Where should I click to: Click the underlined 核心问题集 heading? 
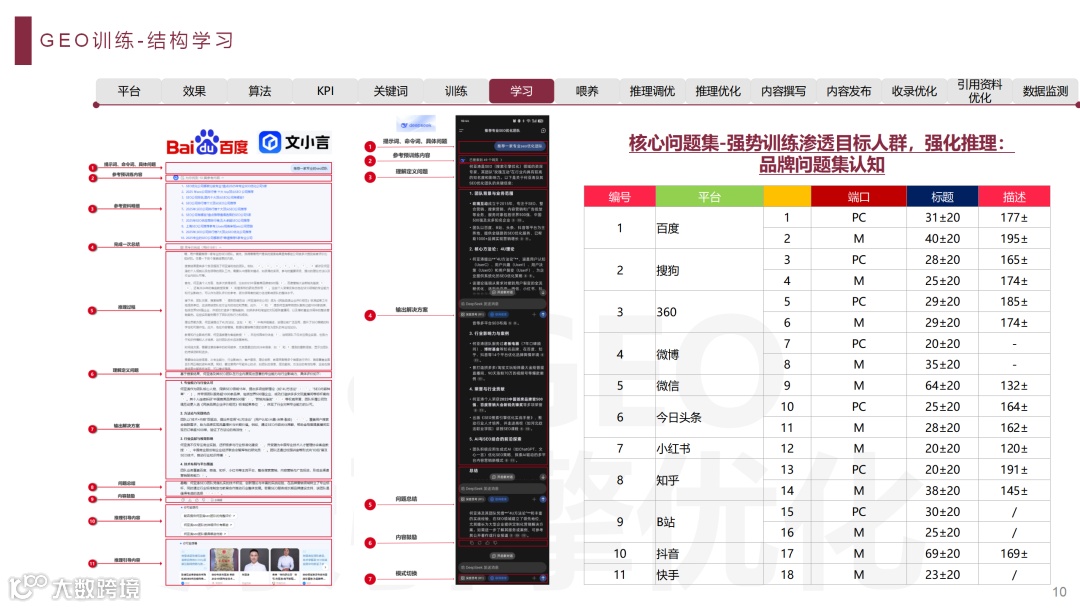coord(821,154)
